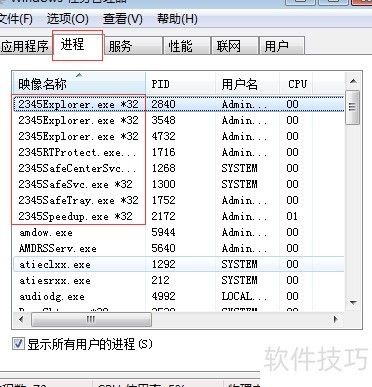The width and height of the screenshot is (372, 387).
Task: Open the 查看(V) menu
Action: pos(123,19)
